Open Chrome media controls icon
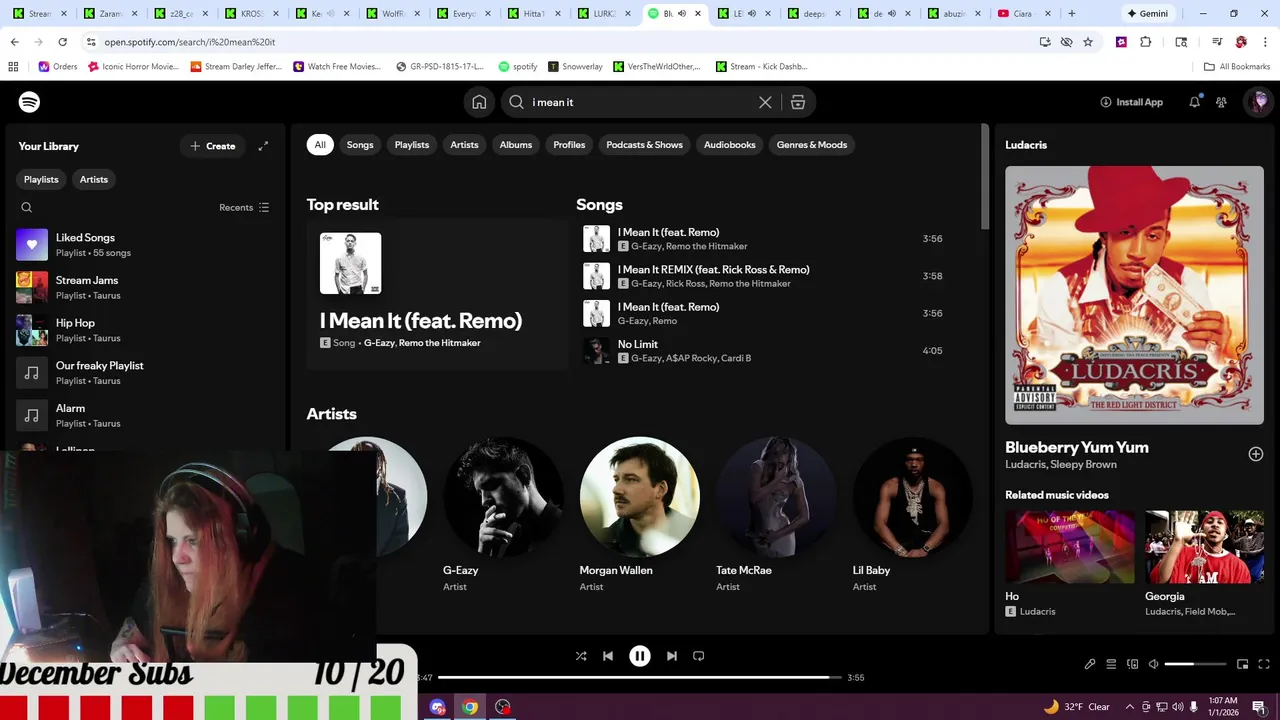Viewport: 1280px width, 720px height. pyautogui.click(x=1217, y=42)
